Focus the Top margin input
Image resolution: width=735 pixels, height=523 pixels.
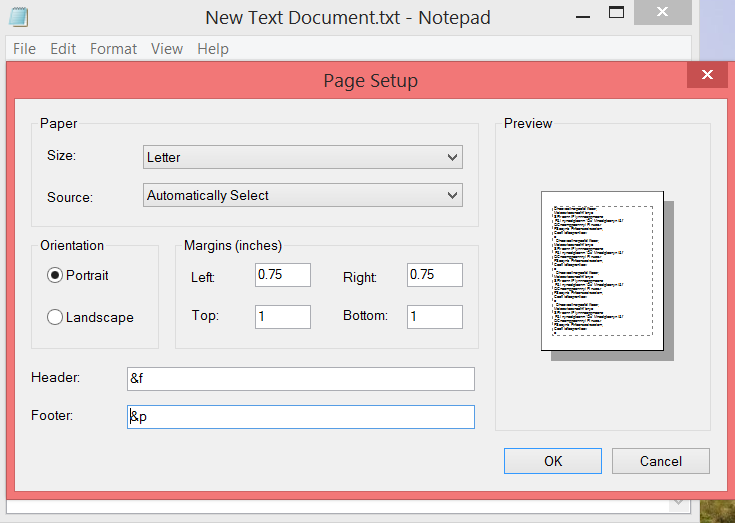tap(282, 317)
